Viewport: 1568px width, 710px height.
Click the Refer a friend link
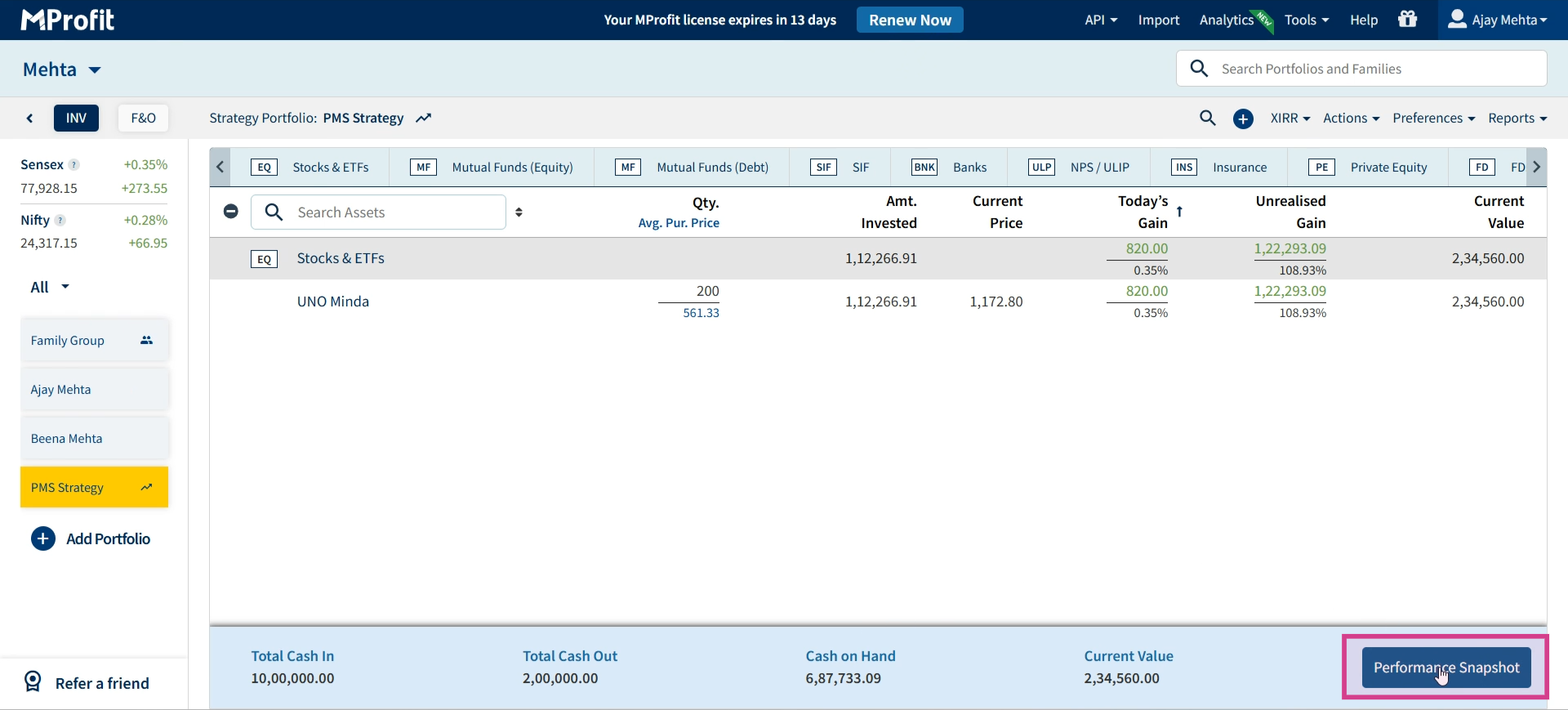click(x=102, y=683)
